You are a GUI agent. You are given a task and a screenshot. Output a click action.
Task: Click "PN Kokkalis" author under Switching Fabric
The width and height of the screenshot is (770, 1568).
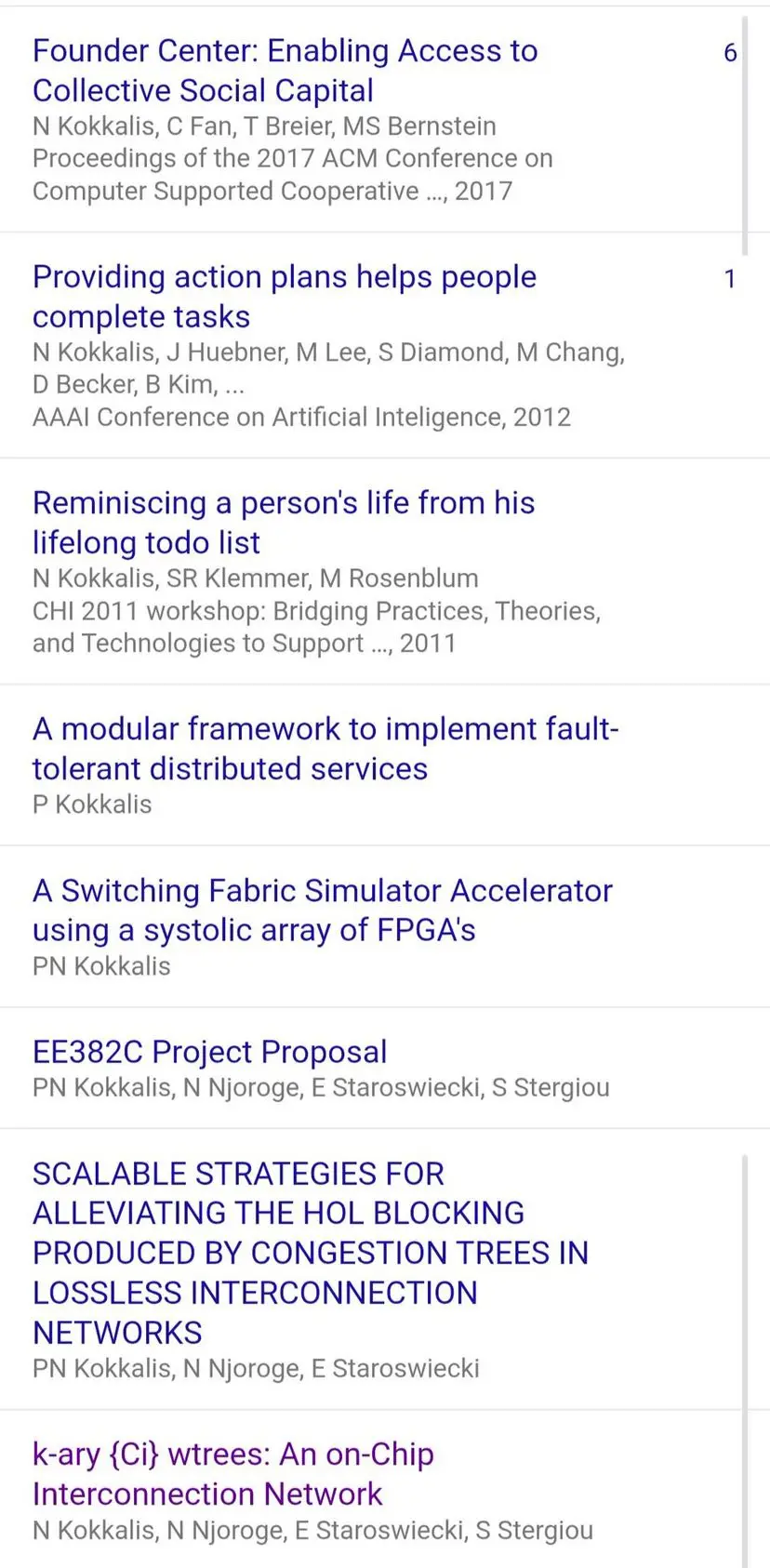point(101,966)
